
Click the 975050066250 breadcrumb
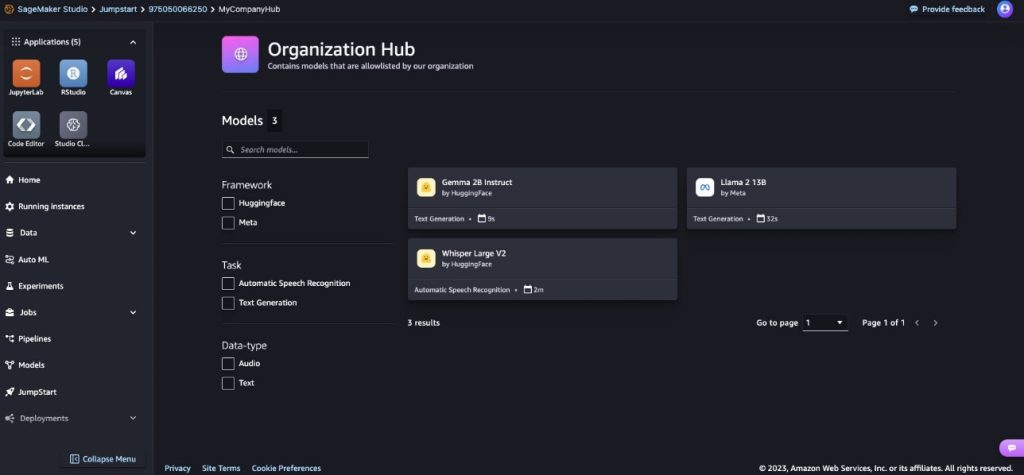tap(178, 9)
